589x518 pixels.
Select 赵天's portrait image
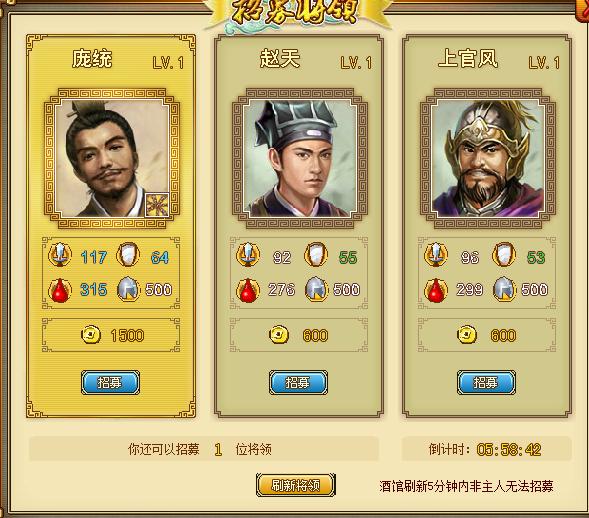click(x=299, y=158)
